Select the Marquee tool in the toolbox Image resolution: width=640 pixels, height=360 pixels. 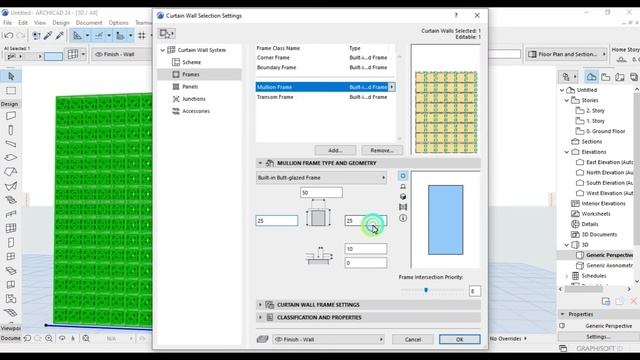(x=11, y=91)
